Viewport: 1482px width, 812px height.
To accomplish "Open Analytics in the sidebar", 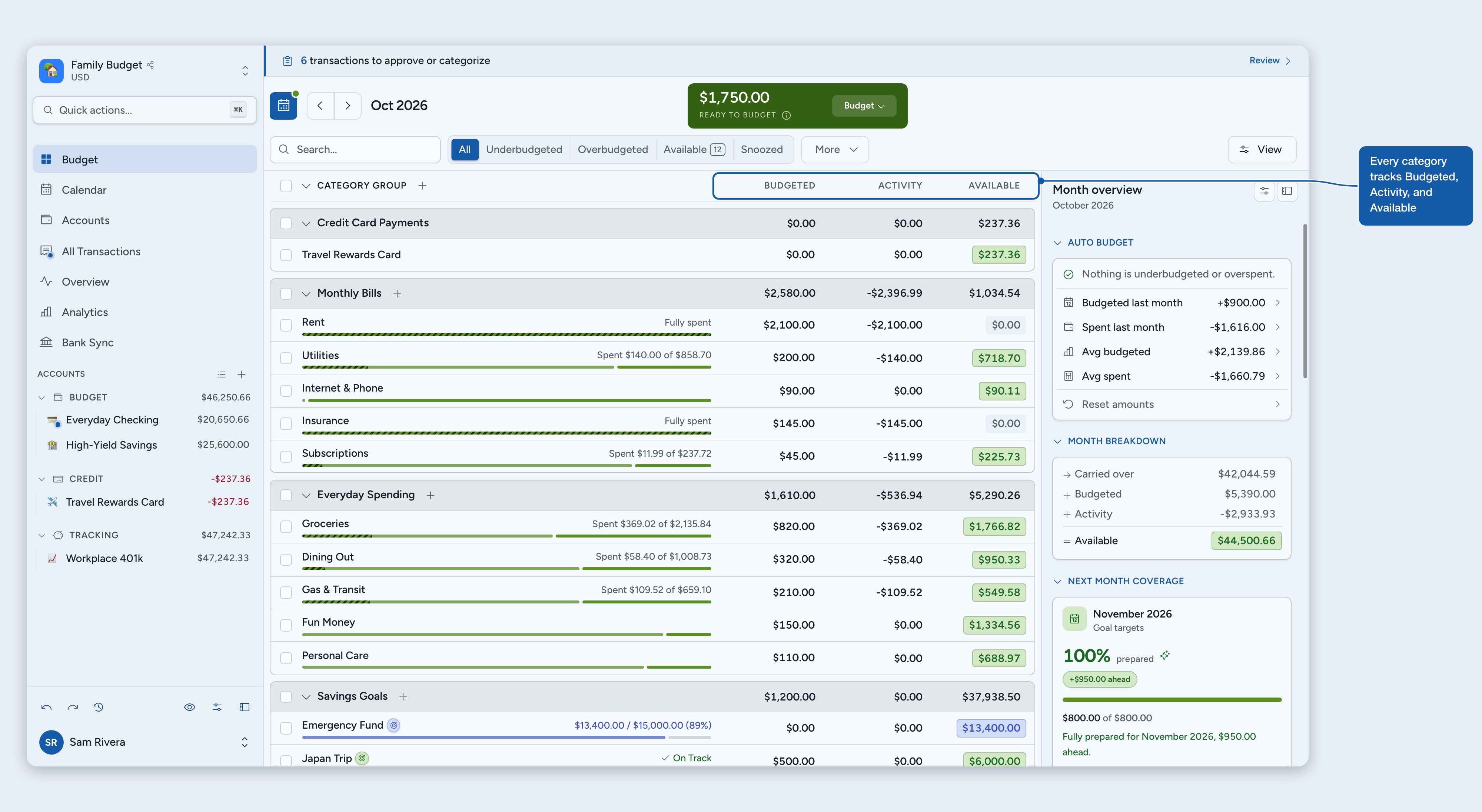I will pyautogui.click(x=144, y=312).
